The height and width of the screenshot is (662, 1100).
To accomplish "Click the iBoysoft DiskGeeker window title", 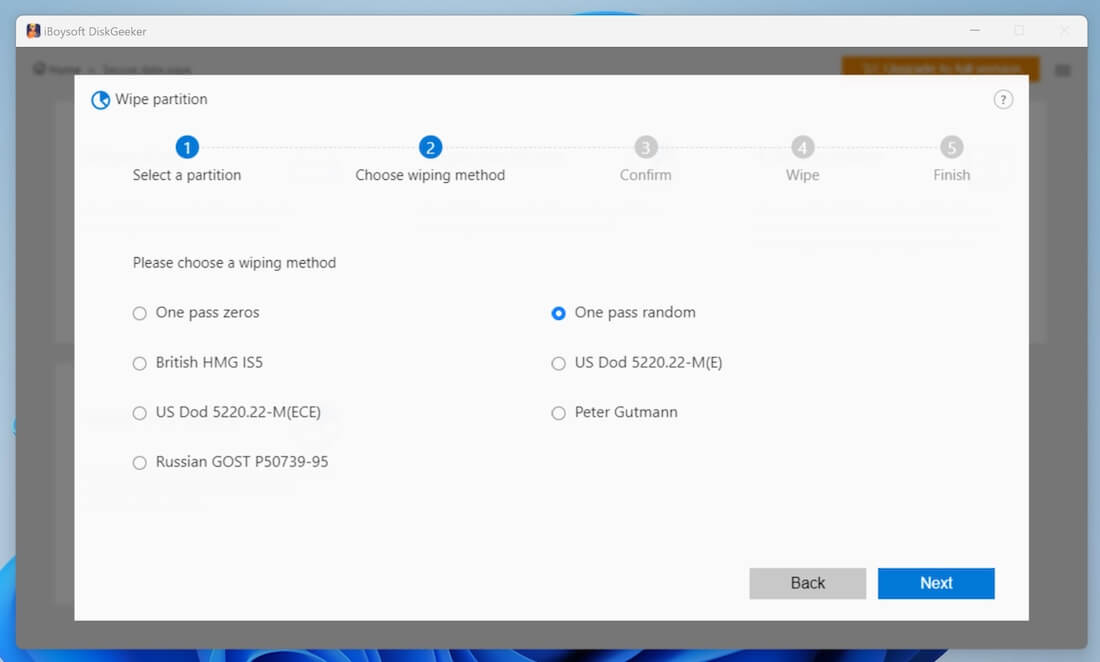I will [95, 32].
